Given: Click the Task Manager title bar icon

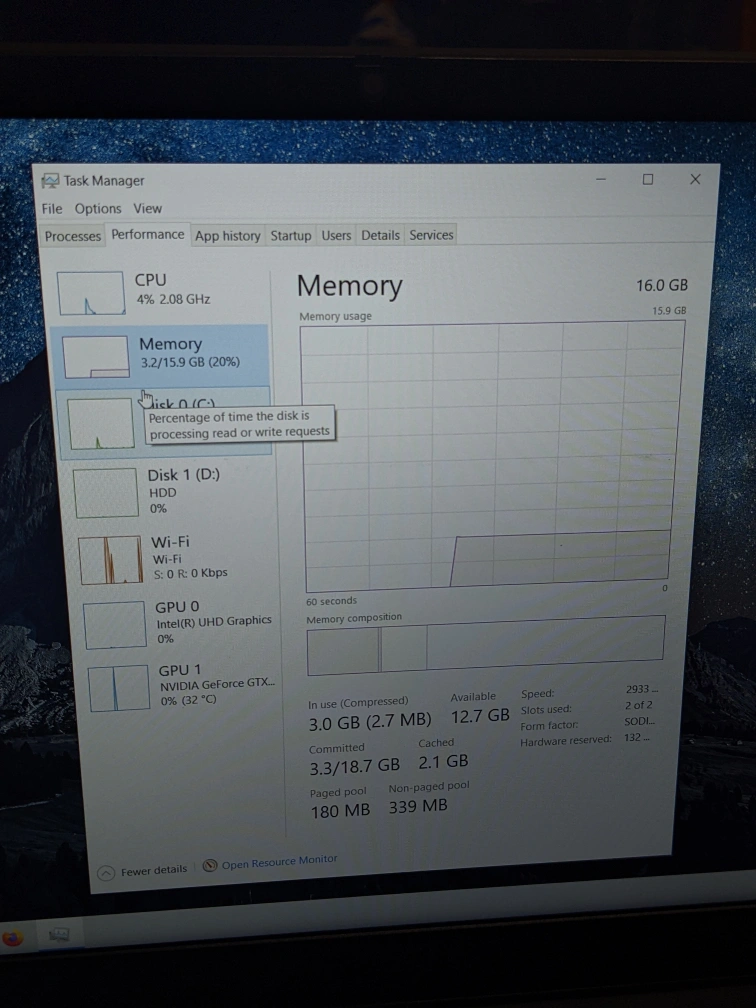Looking at the screenshot, I should 50,181.
